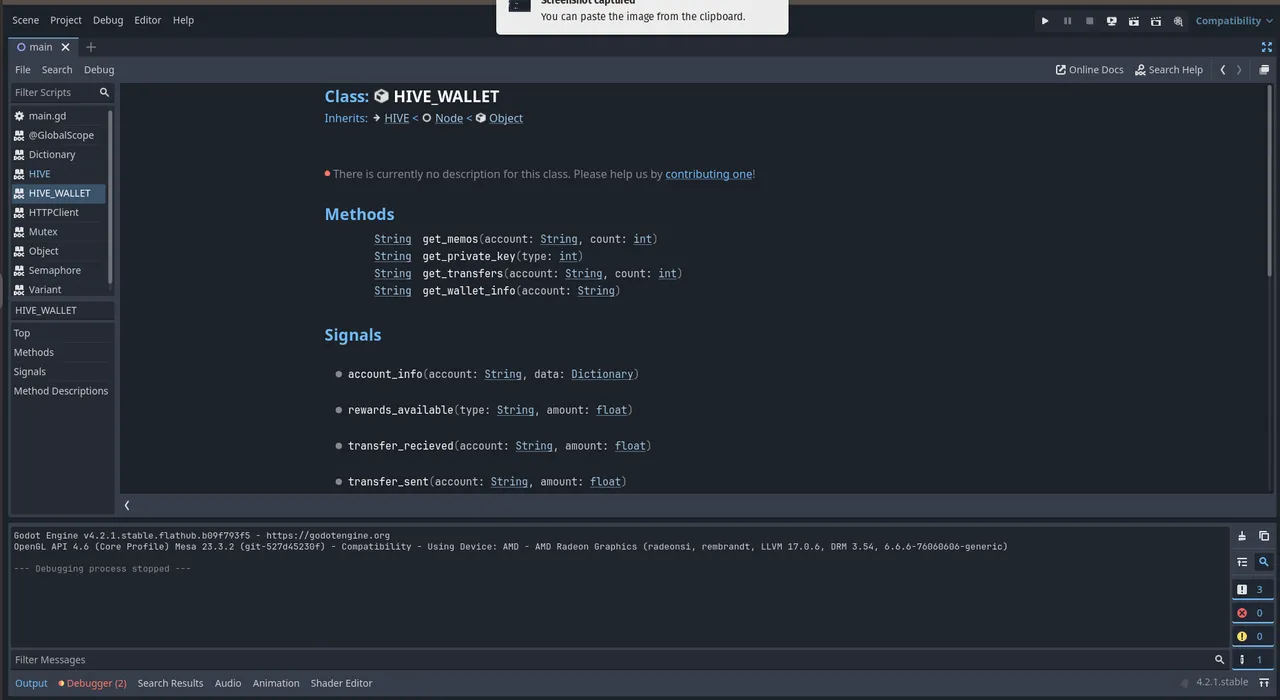Jump to Methods in outline
This screenshot has height=700, width=1280.
[x=62, y=352]
